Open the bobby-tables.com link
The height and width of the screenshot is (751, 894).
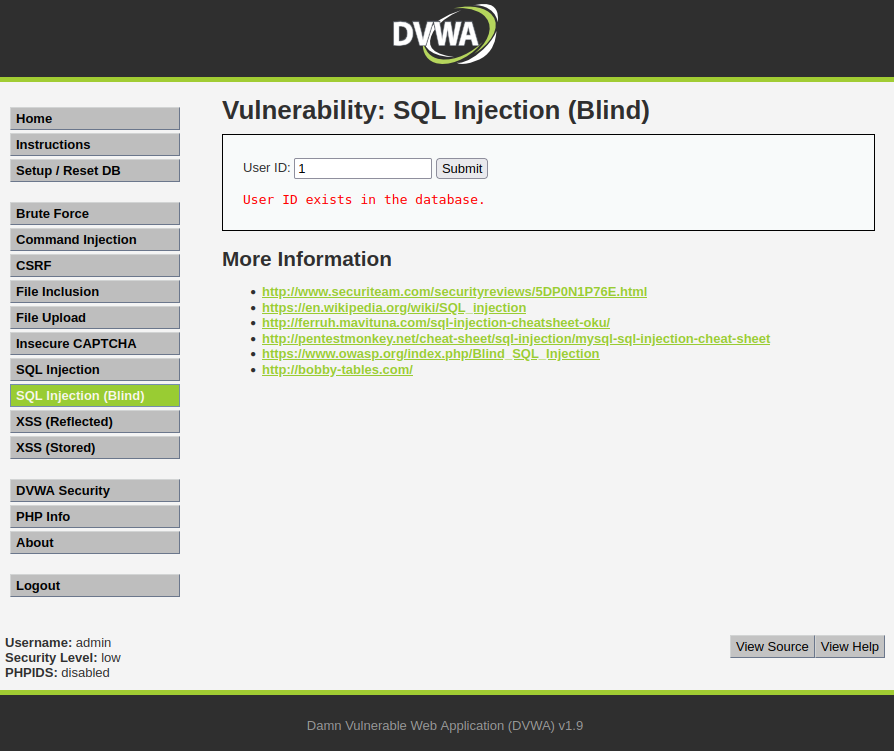point(338,370)
